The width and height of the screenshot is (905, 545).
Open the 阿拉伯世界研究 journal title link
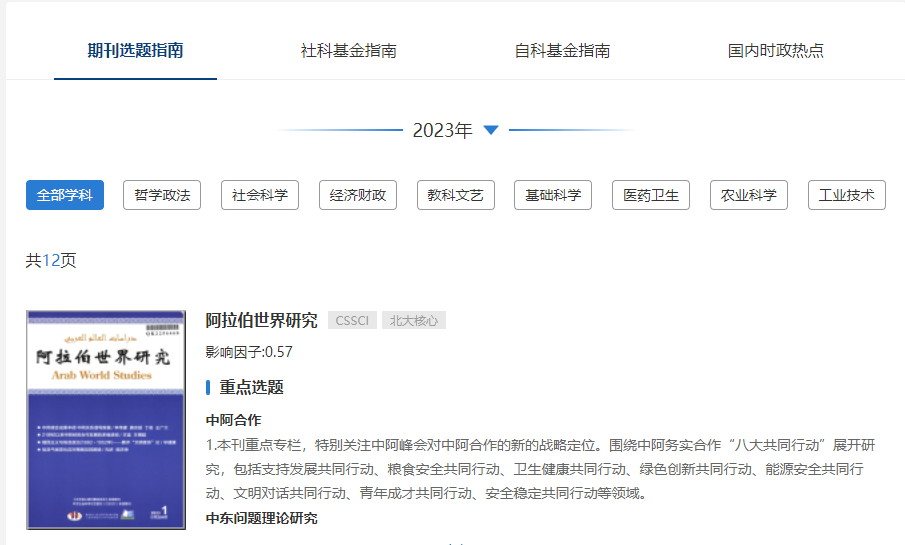coord(261,320)
